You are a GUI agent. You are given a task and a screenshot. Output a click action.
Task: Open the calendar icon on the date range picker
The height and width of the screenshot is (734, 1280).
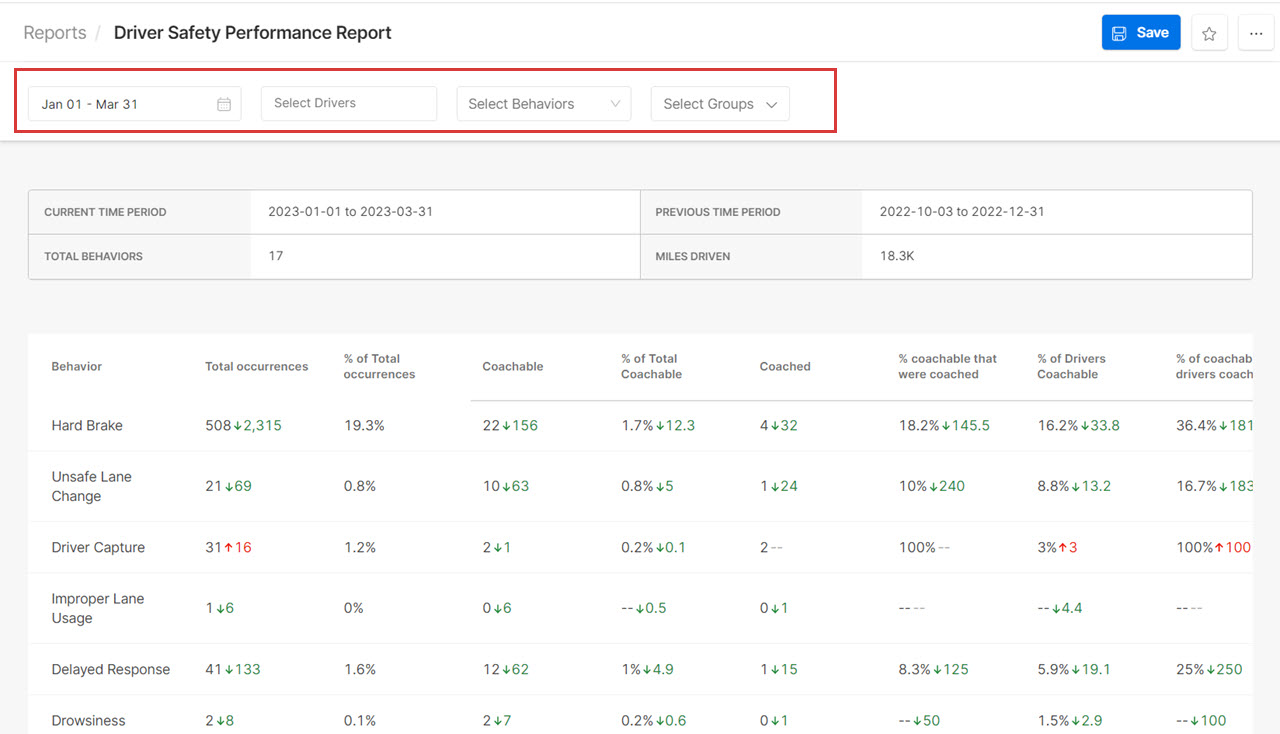(x=224, y=103)
